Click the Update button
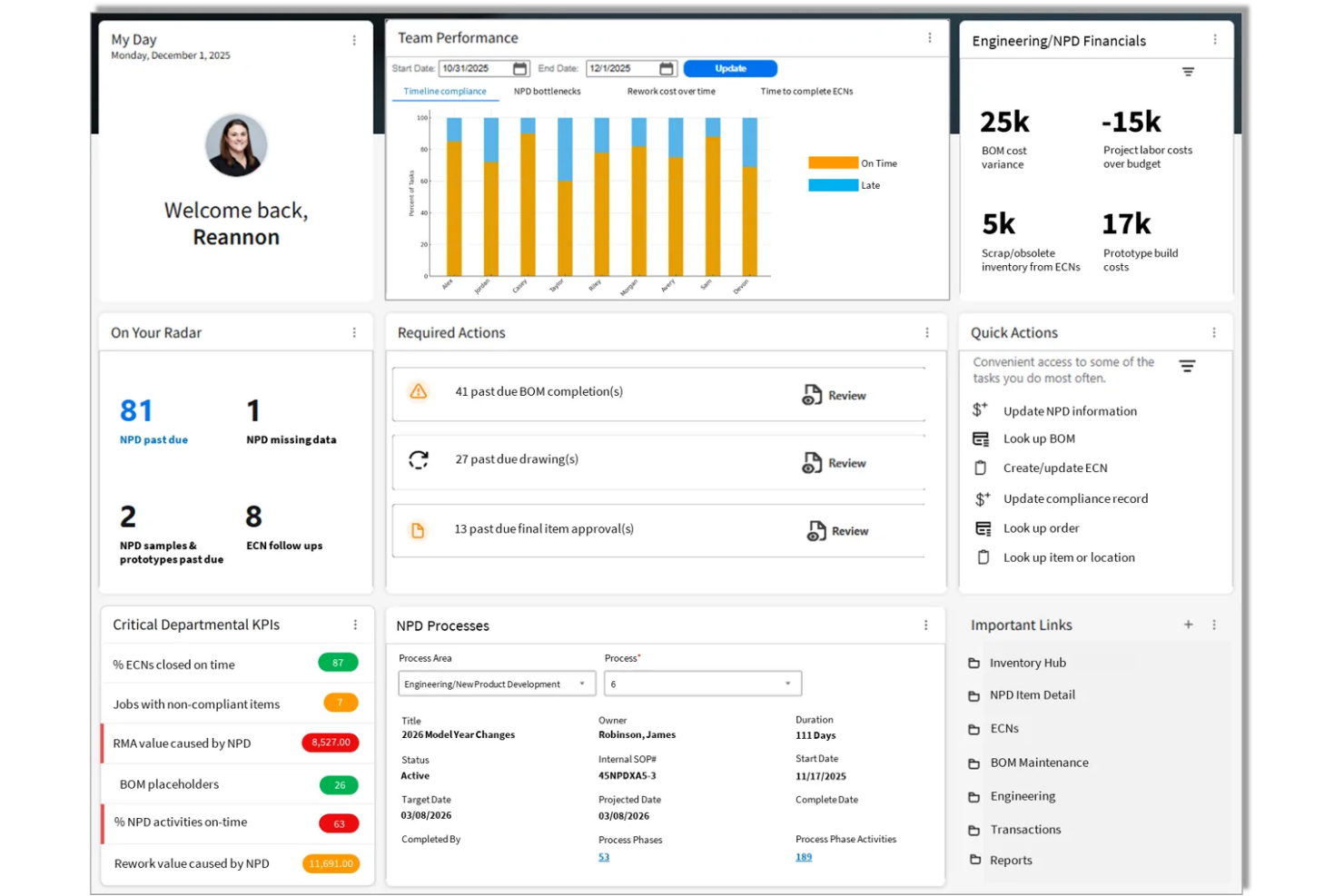The width and height of the screenshot is (1344, 896). tap(730, 69)
